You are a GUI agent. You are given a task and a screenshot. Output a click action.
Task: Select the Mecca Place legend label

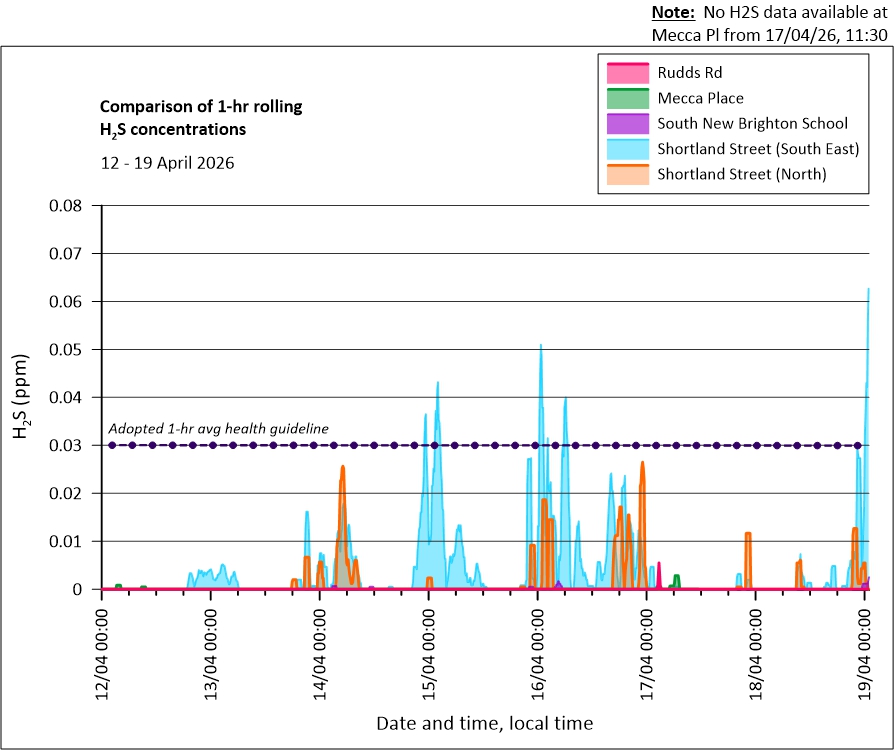pyautogui.click(x=700, y=99)
